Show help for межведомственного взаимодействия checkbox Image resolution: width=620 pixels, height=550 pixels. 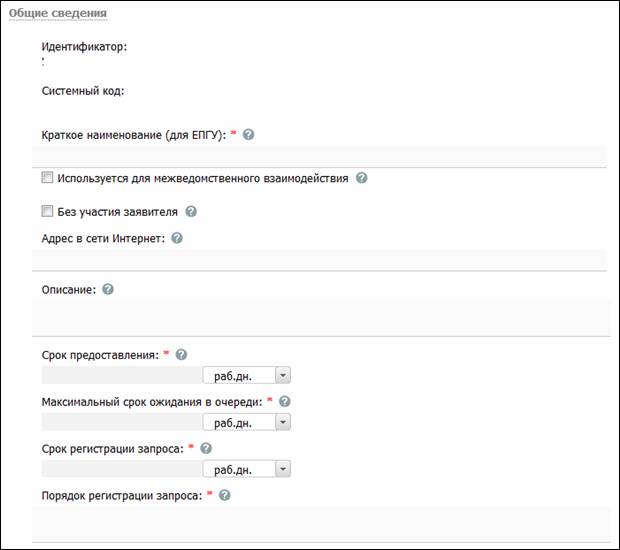point(361,178)
